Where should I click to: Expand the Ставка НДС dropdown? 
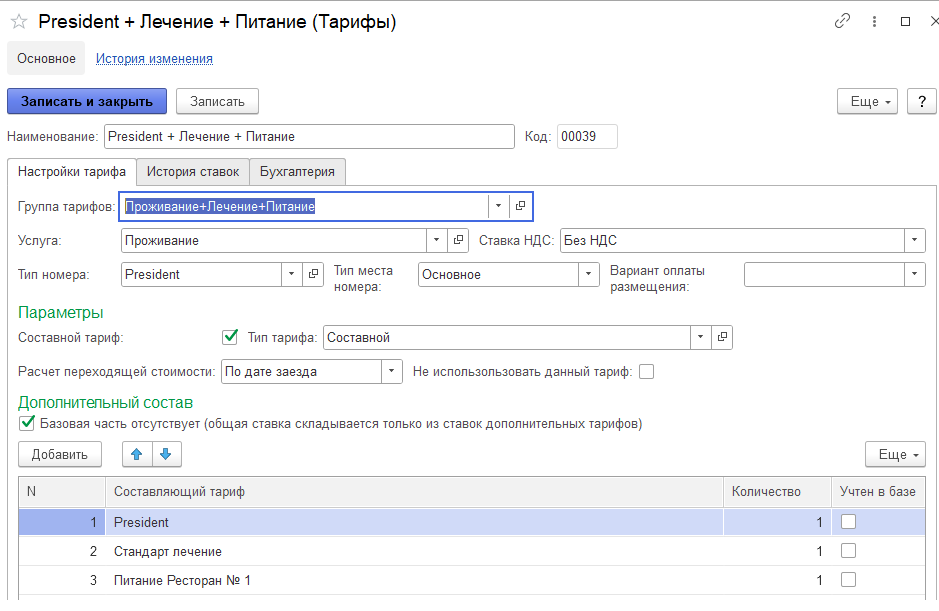pyautogui.click(x=914, y=240)
